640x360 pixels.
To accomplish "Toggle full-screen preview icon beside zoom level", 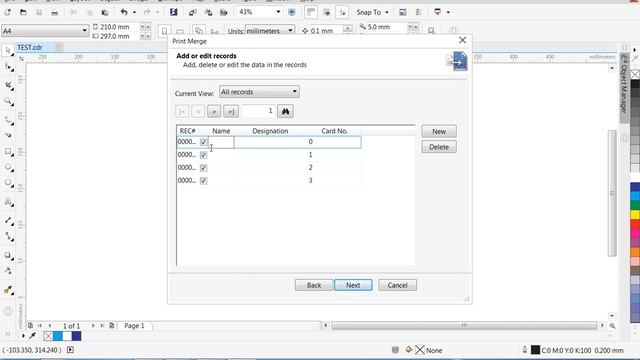I will 291,12.
